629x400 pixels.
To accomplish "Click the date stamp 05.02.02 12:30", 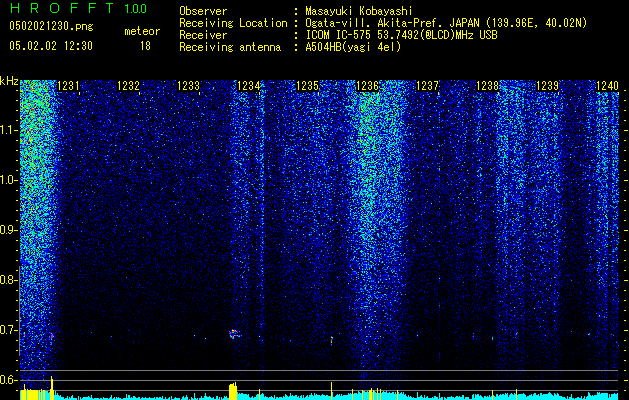I will 51,46.
